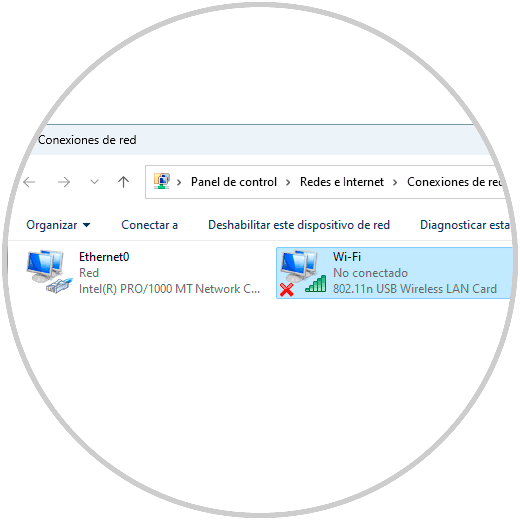The height and width of the screenshot is (520, 520).
Task: Select the green Wi-Fi signal bars icon
Action: [316, 284]
